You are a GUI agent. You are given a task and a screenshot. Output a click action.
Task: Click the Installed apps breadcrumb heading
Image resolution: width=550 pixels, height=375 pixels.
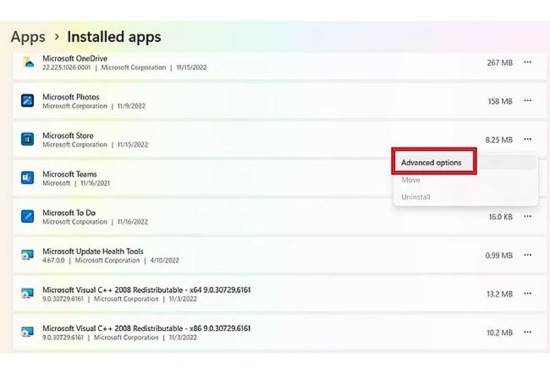pos(114,37)
